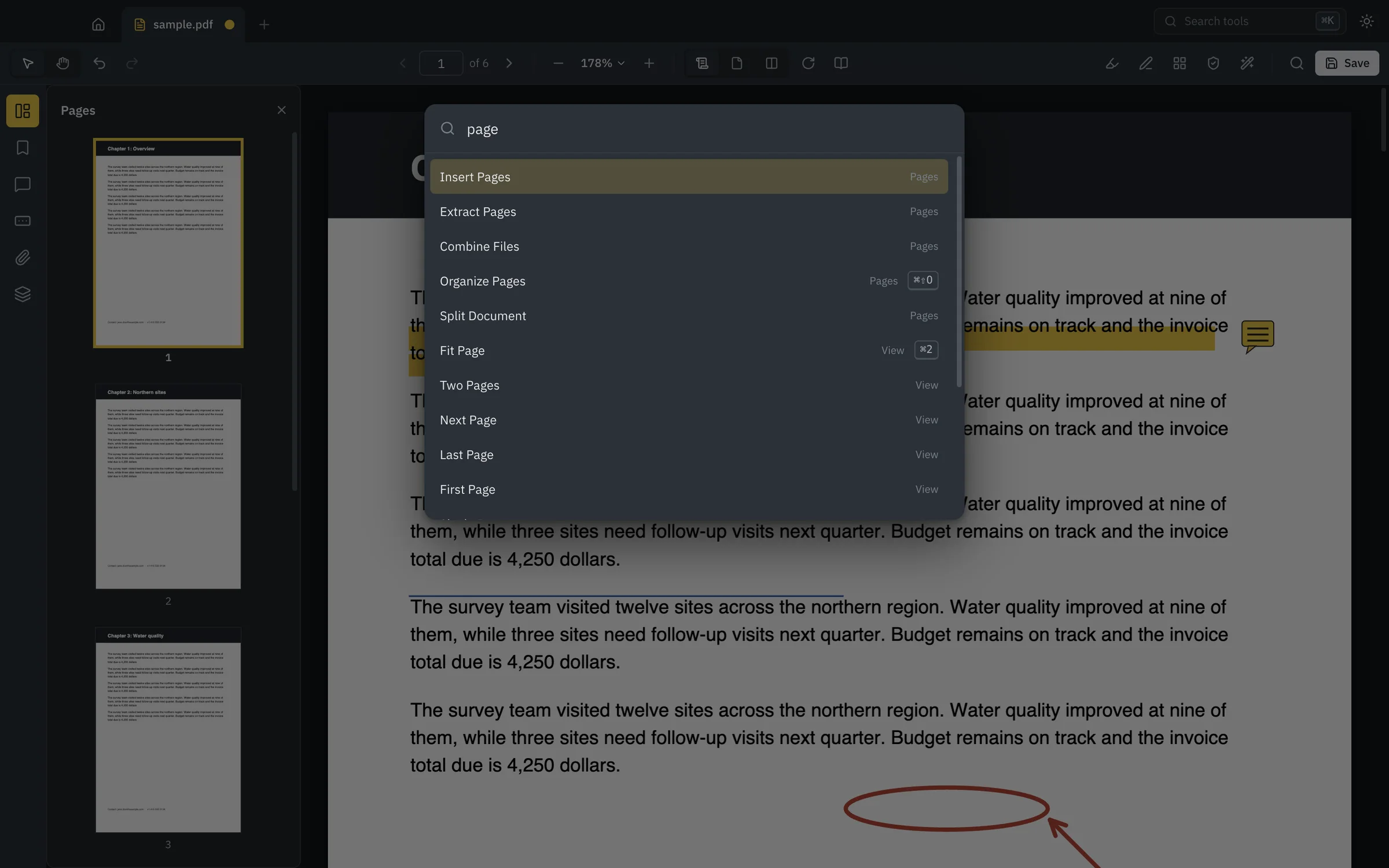
Task: Redo the last undone action
Action: pyautogui.click(x=132, y=63)
